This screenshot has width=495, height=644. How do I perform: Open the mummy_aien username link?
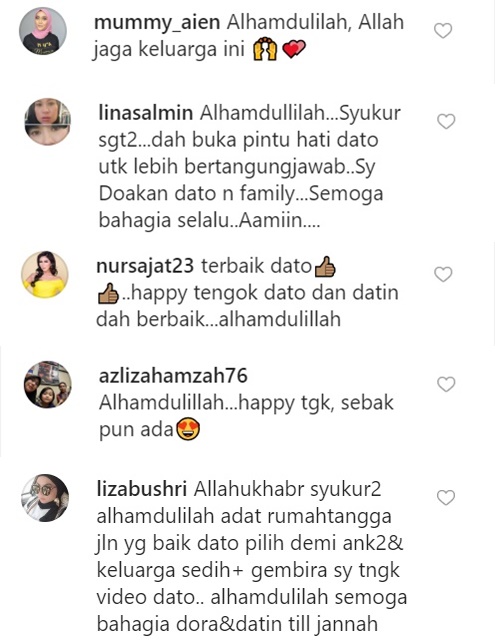157,23
